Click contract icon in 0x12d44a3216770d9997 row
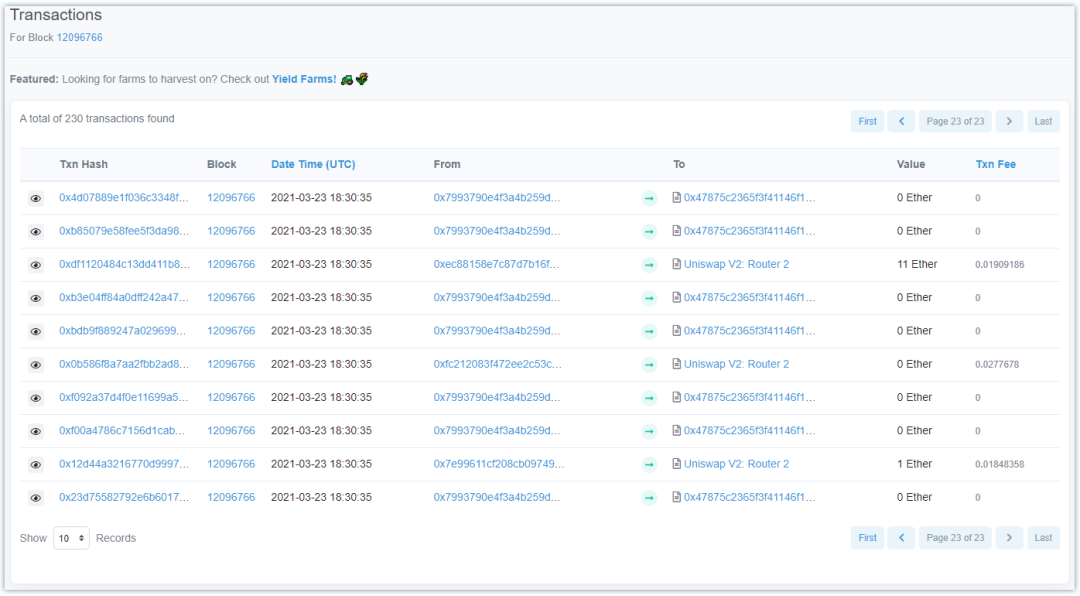Viewport: 1080px width, 596px height. (x=676, y=464)
